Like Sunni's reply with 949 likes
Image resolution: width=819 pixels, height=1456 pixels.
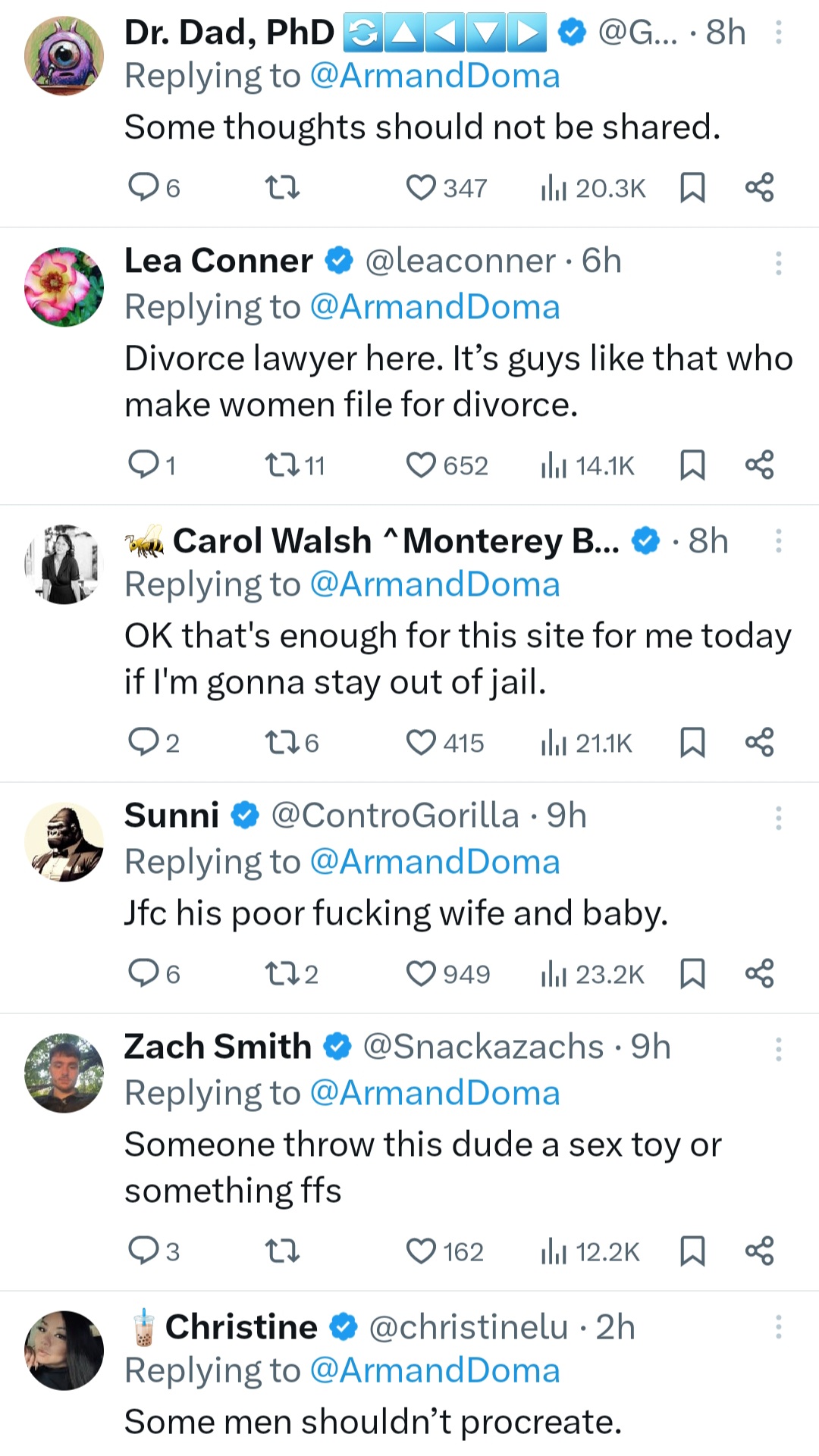click(421, 973)
